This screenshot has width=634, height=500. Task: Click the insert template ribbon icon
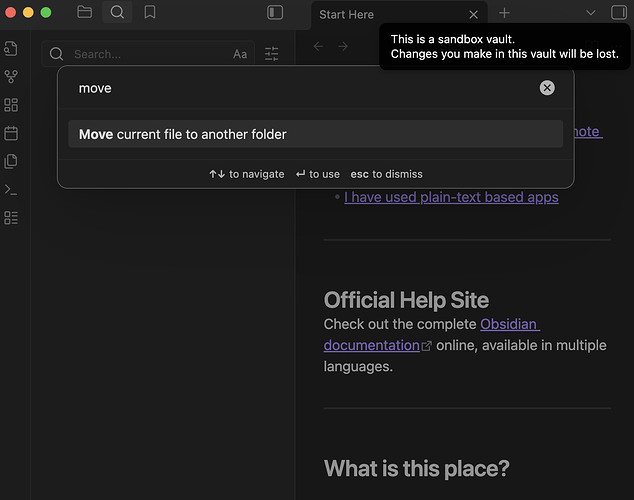point(11,161)
